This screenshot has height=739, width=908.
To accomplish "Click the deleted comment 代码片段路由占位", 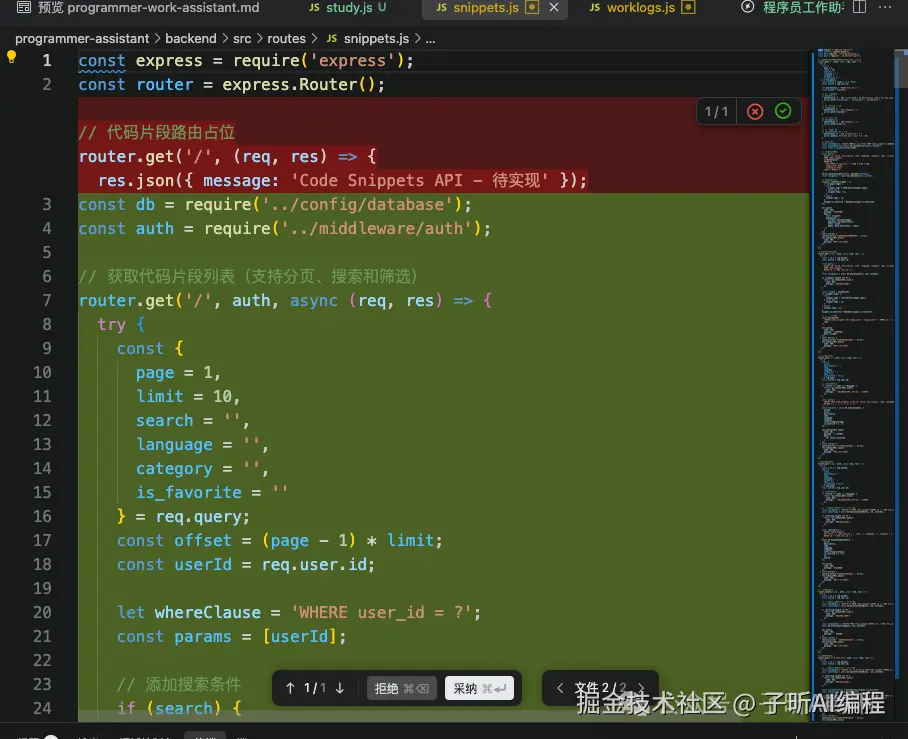I will (x=157, y=133).
